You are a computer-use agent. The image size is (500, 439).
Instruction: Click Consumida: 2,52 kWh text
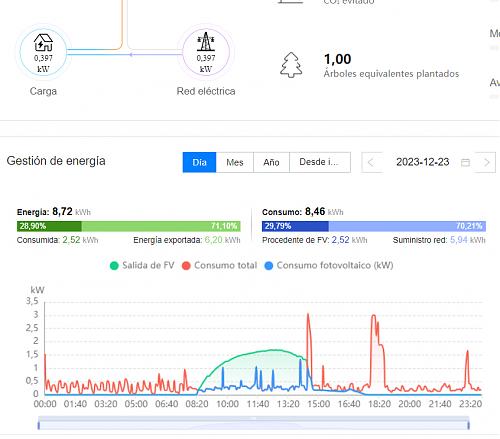pos(57,240)
